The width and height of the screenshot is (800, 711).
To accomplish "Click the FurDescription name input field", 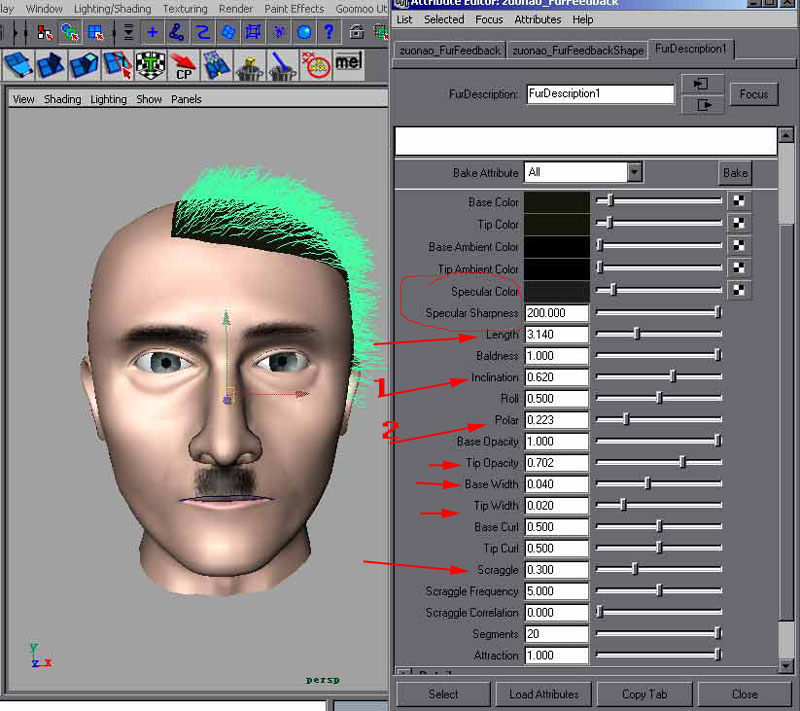I will click(x=600, y=94).
